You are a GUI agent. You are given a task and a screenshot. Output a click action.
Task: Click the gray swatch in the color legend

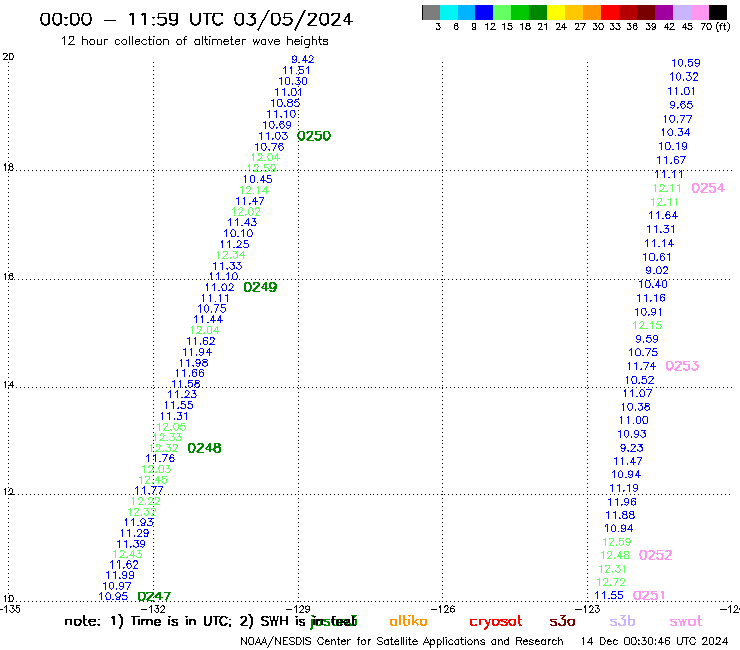tap(431, 12)
